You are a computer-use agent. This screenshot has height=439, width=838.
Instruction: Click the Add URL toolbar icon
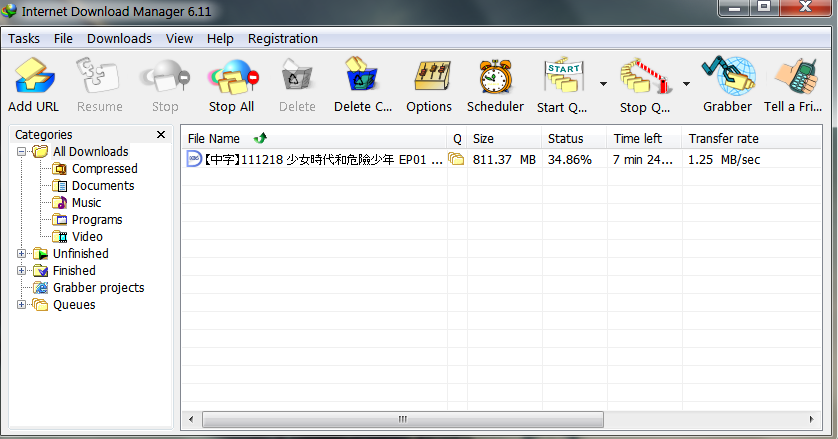coord(34,76)
